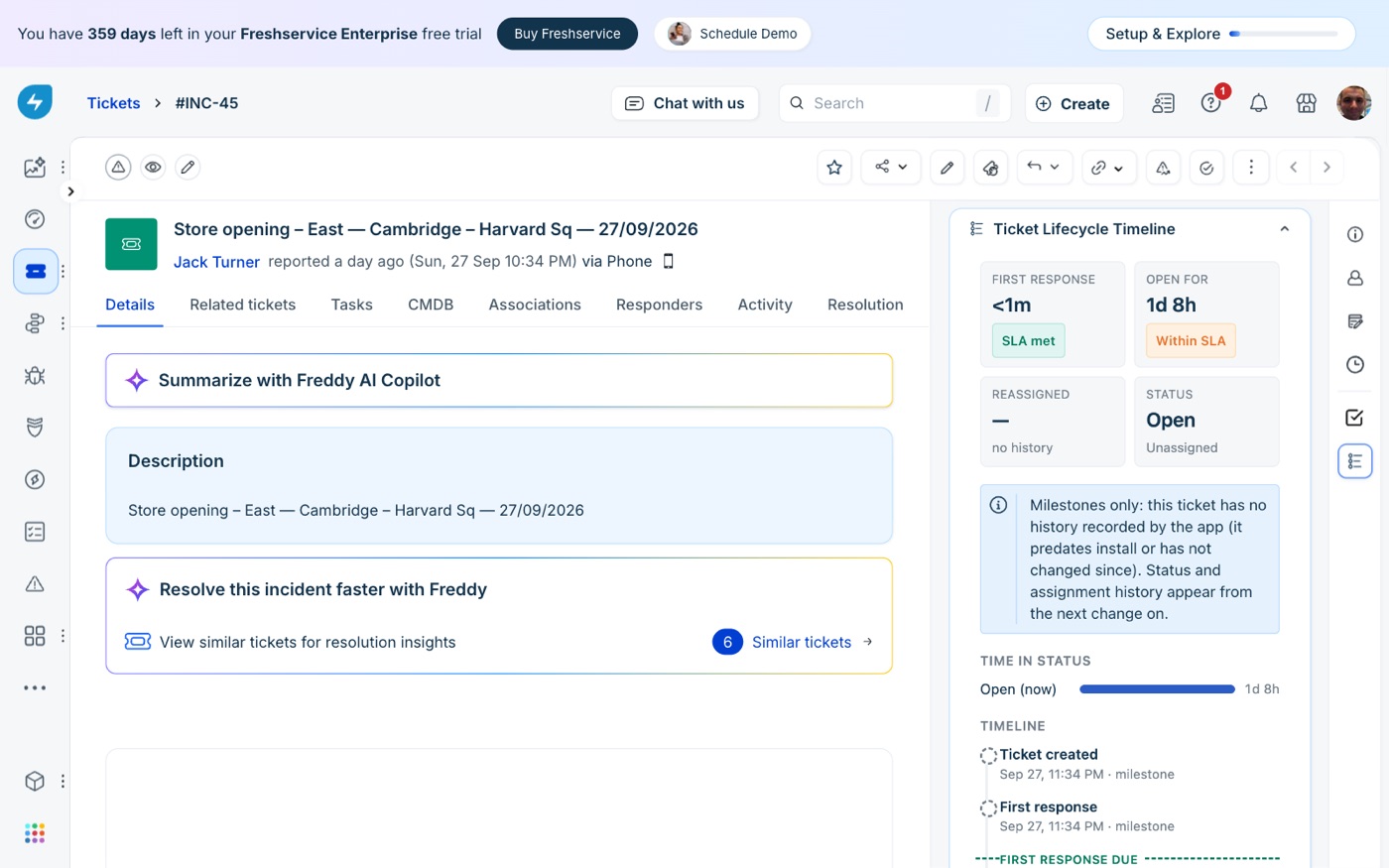
Task: Open the clock icon in right rail
Action: 1355,364
